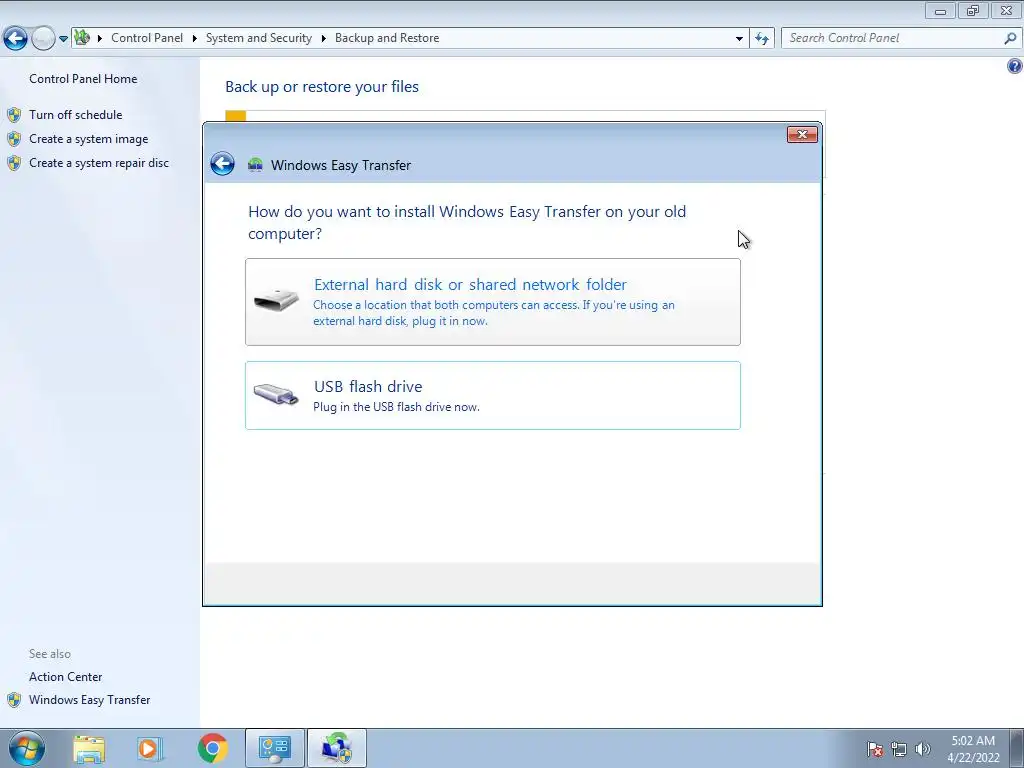Image resolution: width=1024 pixels, height=768 pixels.
Task: Open the Windows Start menu
Action: (x=27, y=748)
